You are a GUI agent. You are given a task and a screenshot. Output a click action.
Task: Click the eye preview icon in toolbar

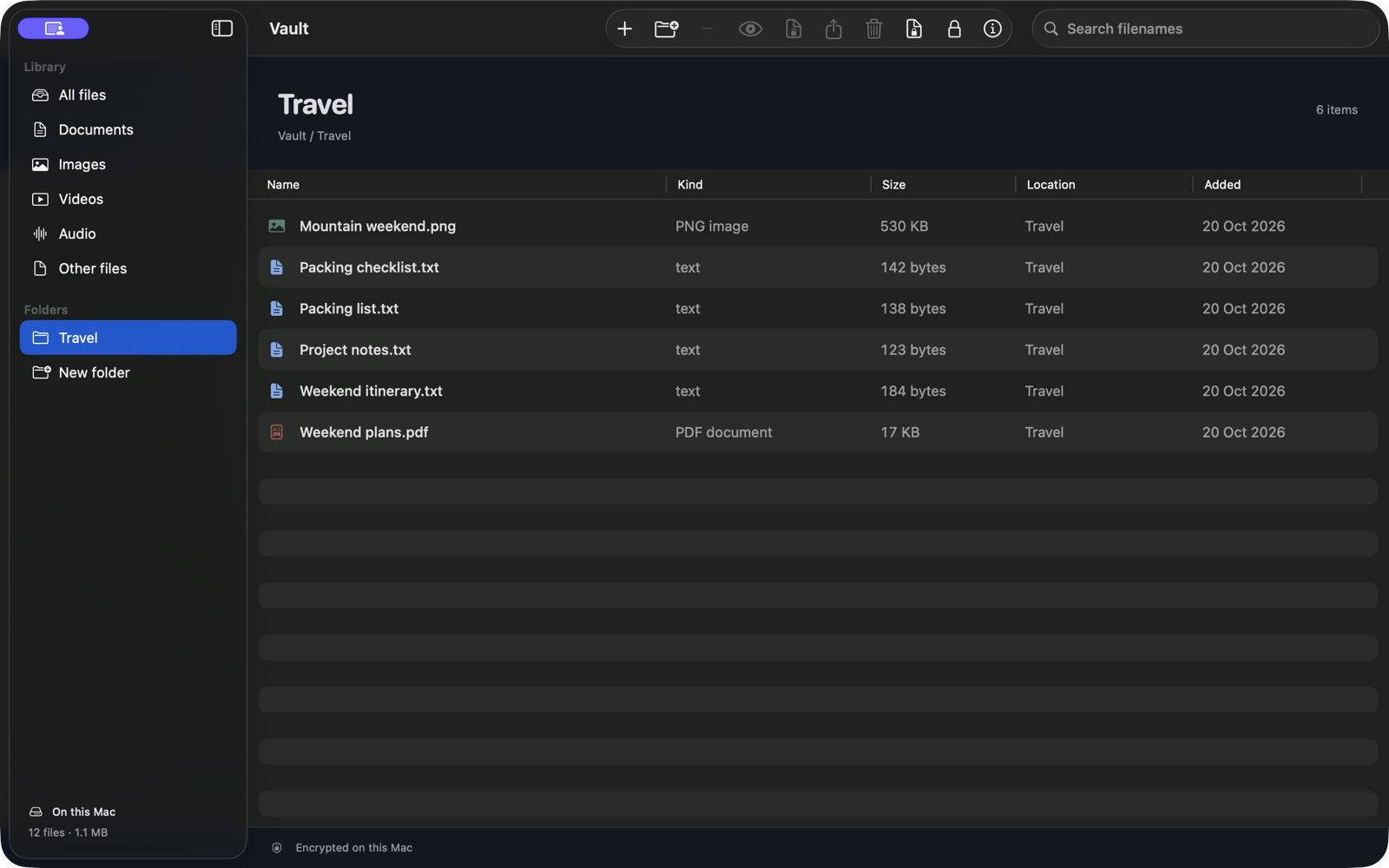[x=750, y=29]
